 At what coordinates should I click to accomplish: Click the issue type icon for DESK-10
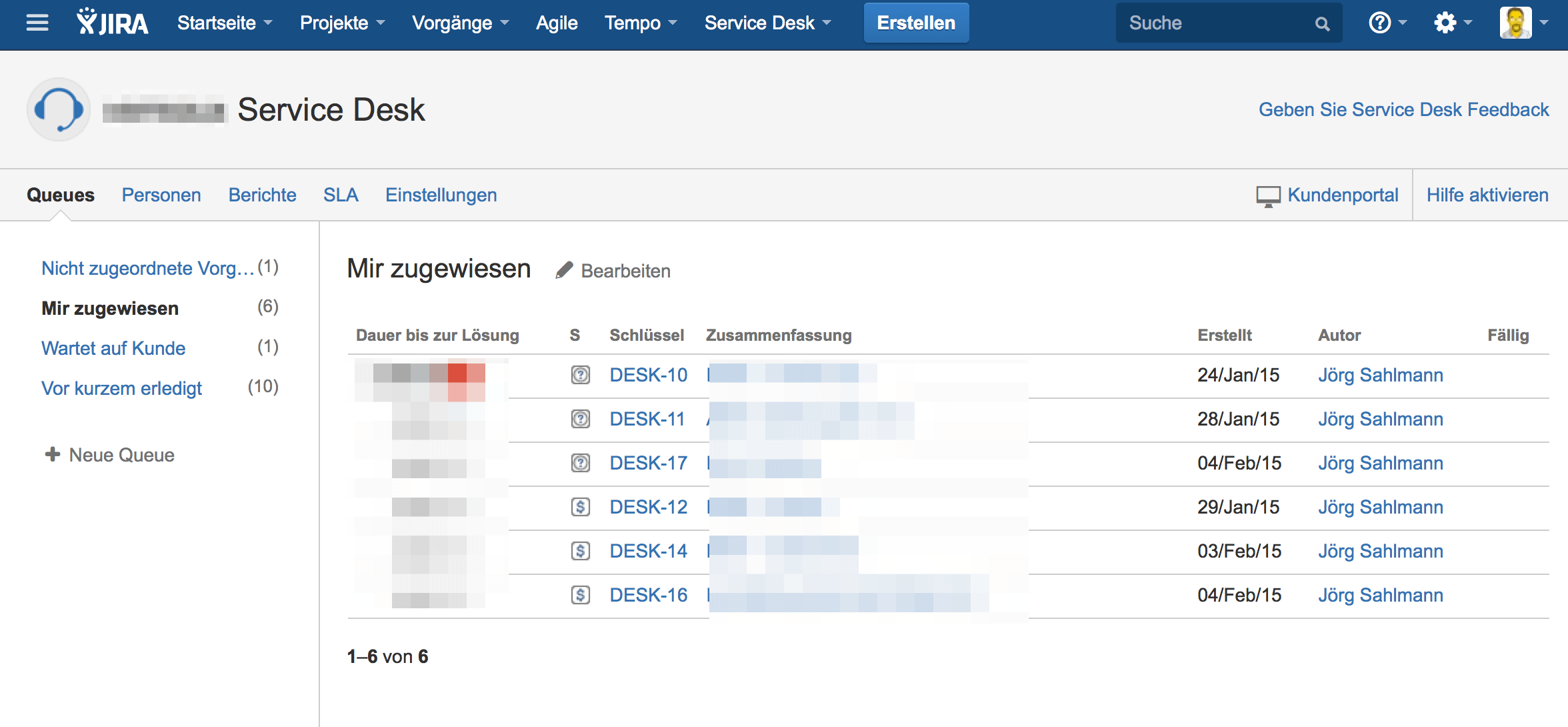click(x=580, y=376)
